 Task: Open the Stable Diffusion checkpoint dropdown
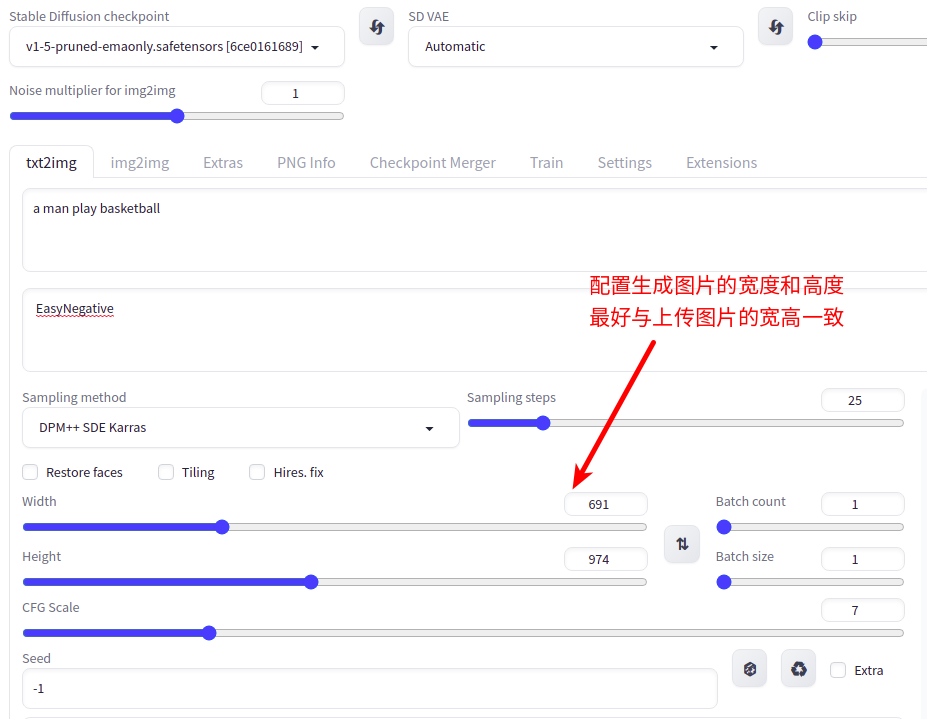click(176, 46)
